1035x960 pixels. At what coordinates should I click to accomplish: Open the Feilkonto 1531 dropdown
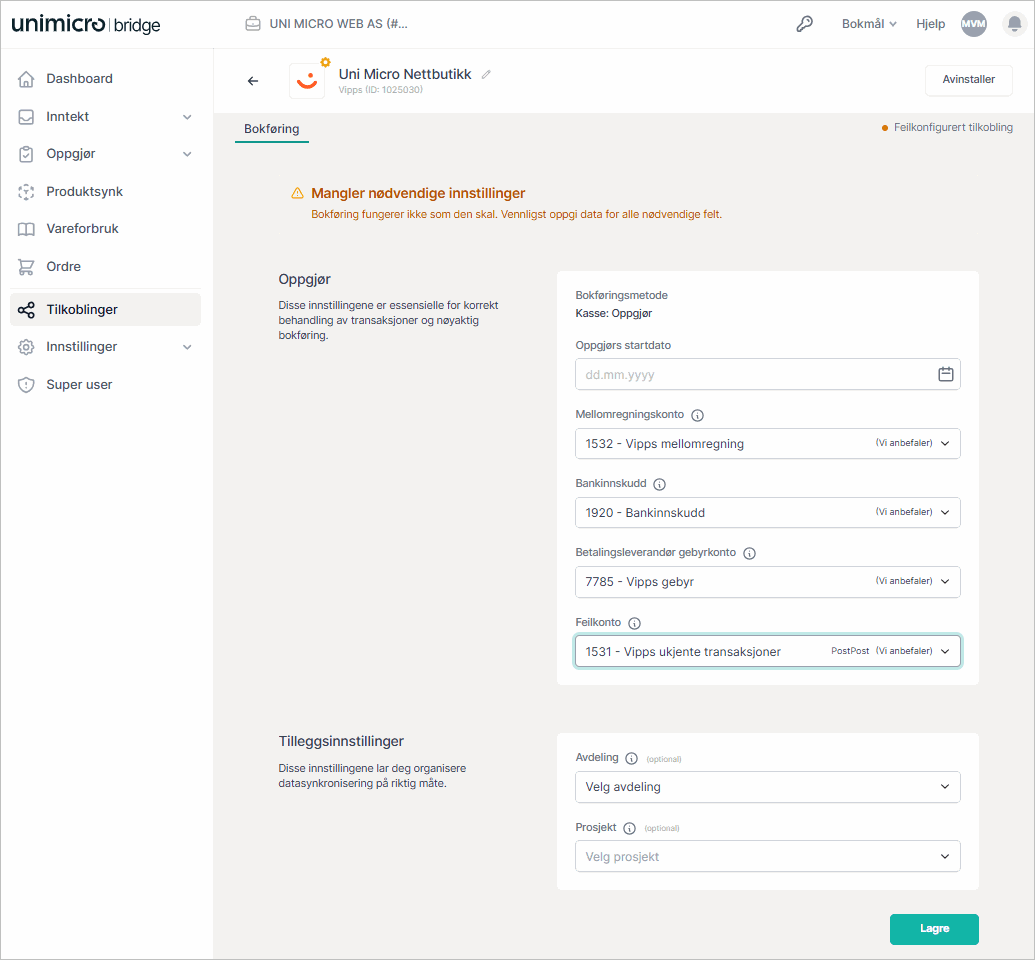768,651
